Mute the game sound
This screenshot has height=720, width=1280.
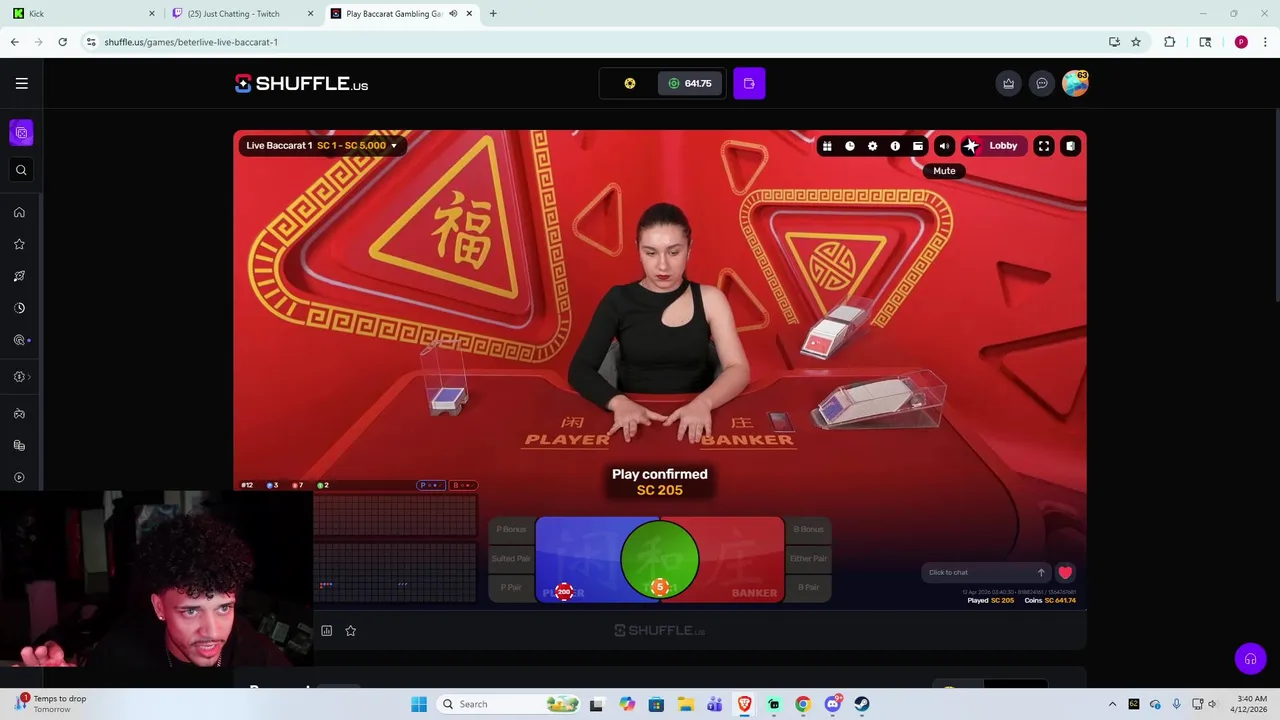point(944,146)
